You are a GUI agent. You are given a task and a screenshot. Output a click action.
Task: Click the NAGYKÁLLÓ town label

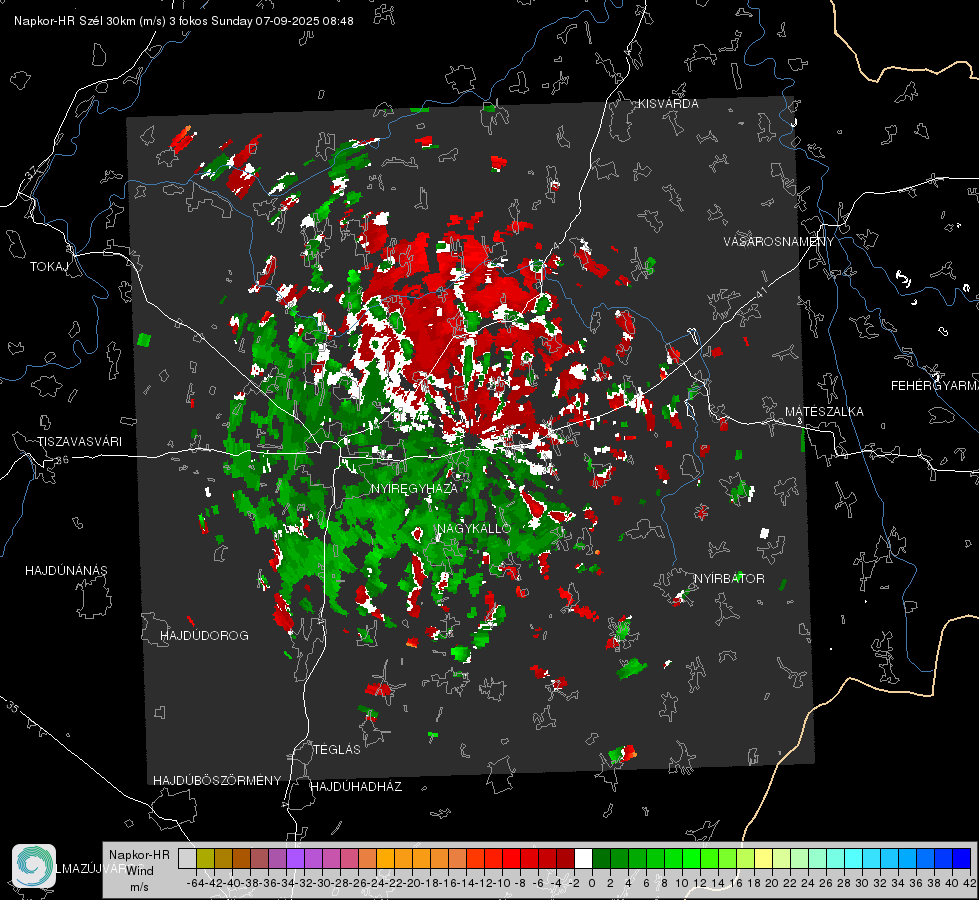click(x=474, y=528)
